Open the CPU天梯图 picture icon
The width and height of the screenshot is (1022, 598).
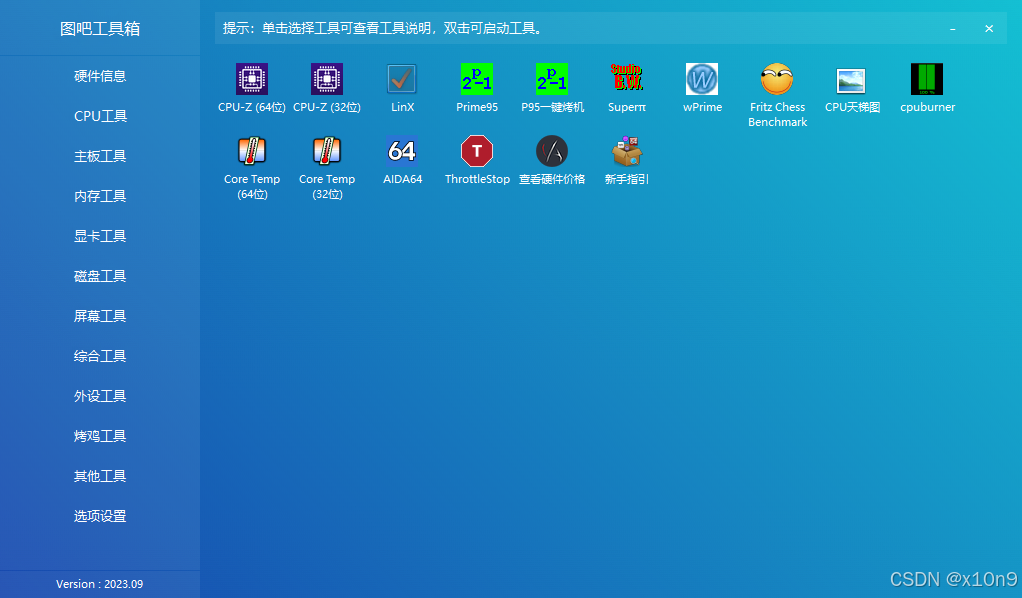pos(851,80)
